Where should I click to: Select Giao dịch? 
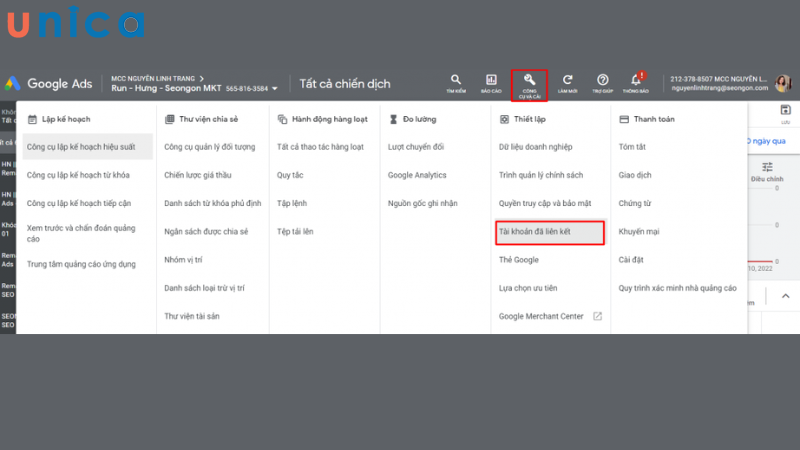pyautogui.click(x=635, y=175)
